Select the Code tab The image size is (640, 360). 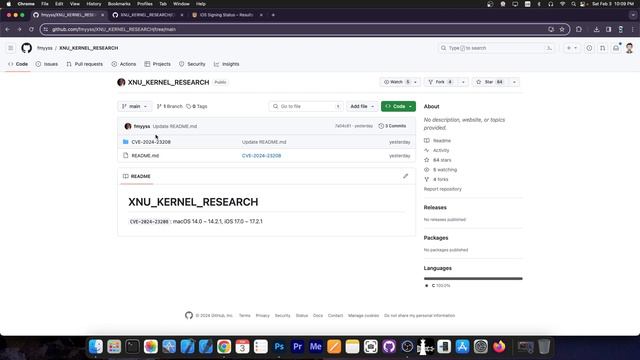[18, 64]
